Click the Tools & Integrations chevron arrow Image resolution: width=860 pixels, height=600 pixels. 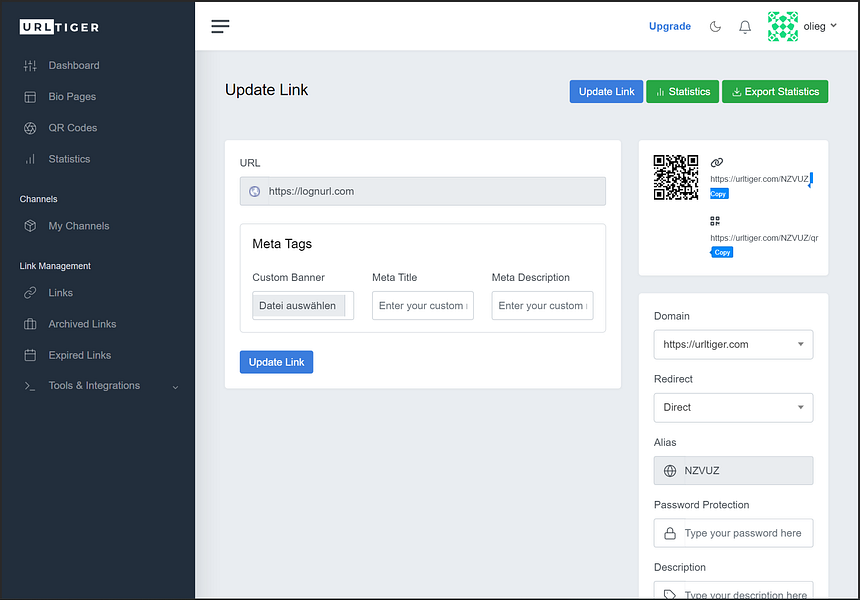pos(176,387)
